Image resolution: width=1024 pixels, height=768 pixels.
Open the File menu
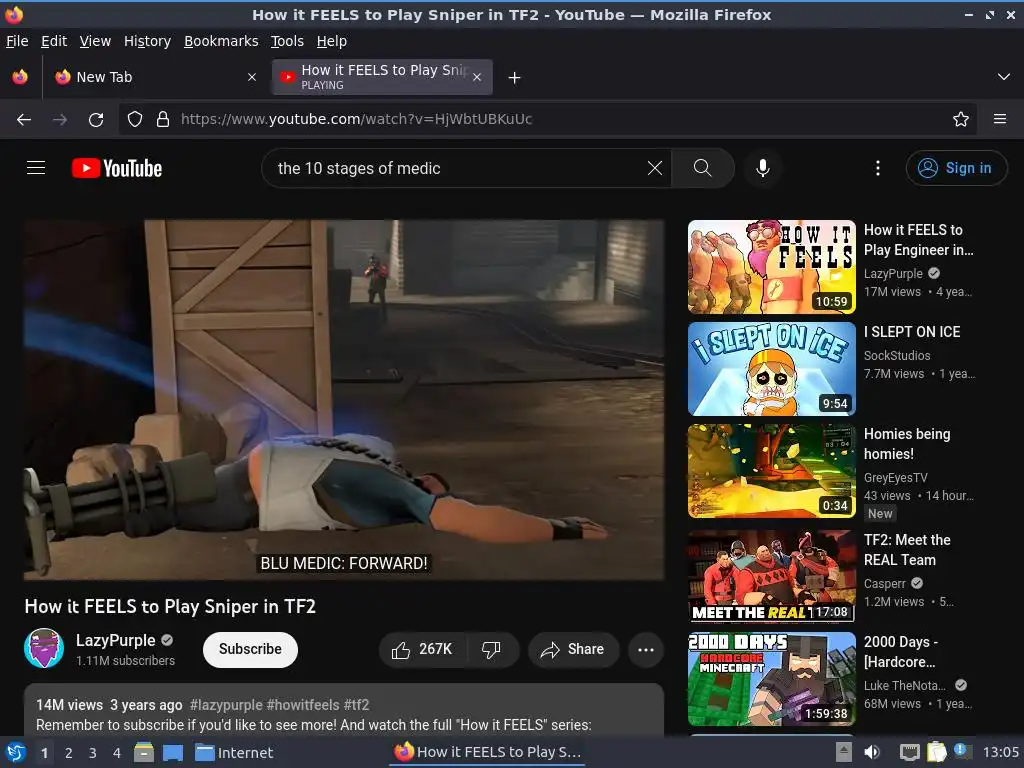point(17,41)
